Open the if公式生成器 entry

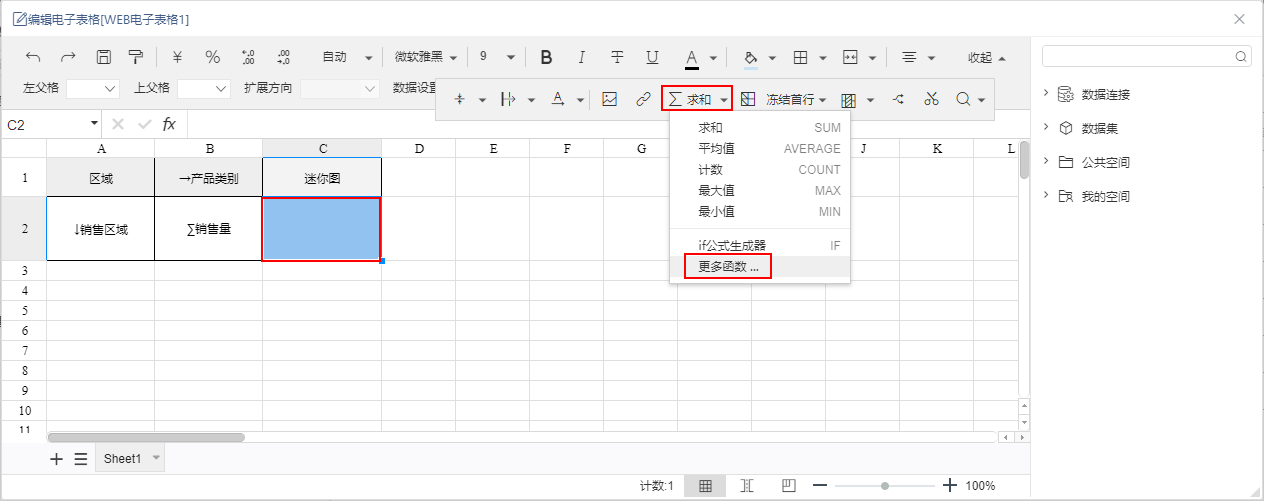(760, 245)
